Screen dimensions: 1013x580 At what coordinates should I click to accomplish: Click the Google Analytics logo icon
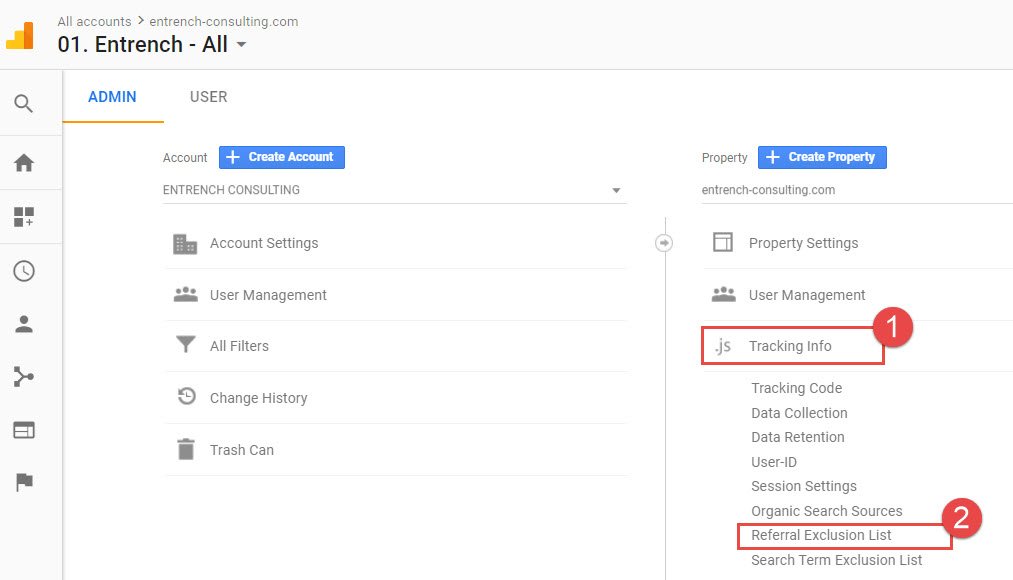click(21, 35)
